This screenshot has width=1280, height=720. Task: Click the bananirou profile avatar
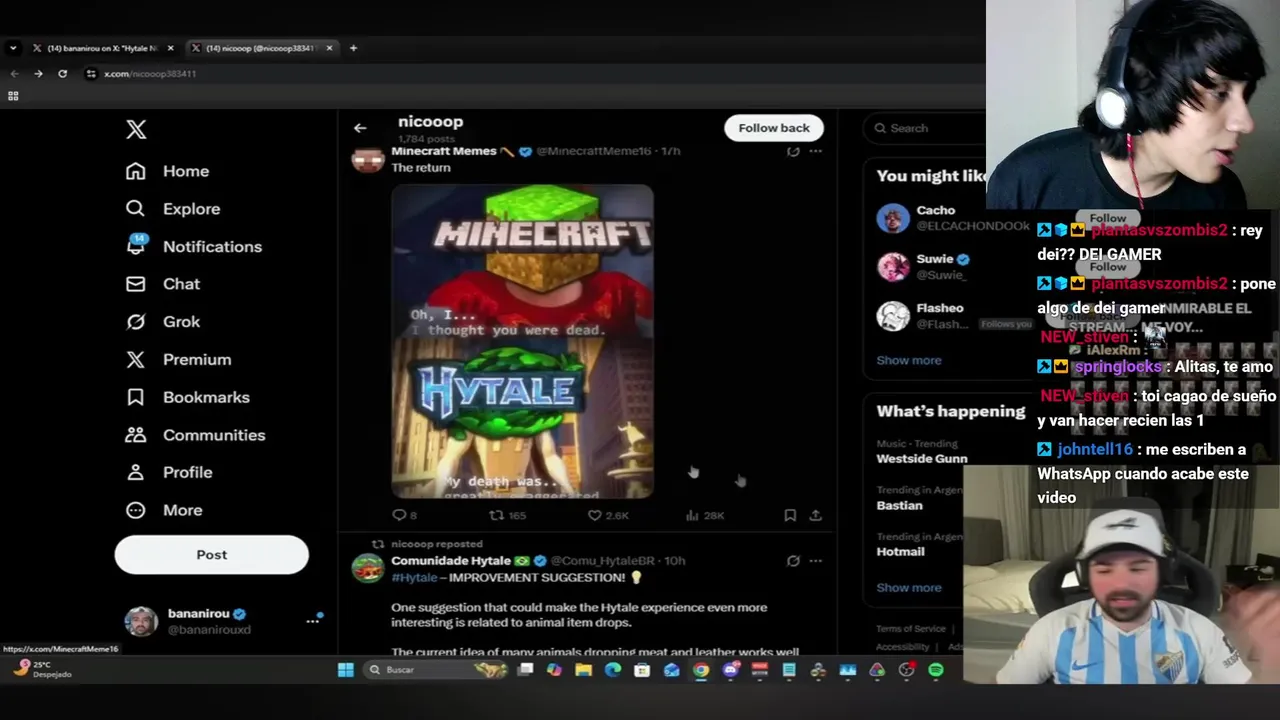coord(141,621)
